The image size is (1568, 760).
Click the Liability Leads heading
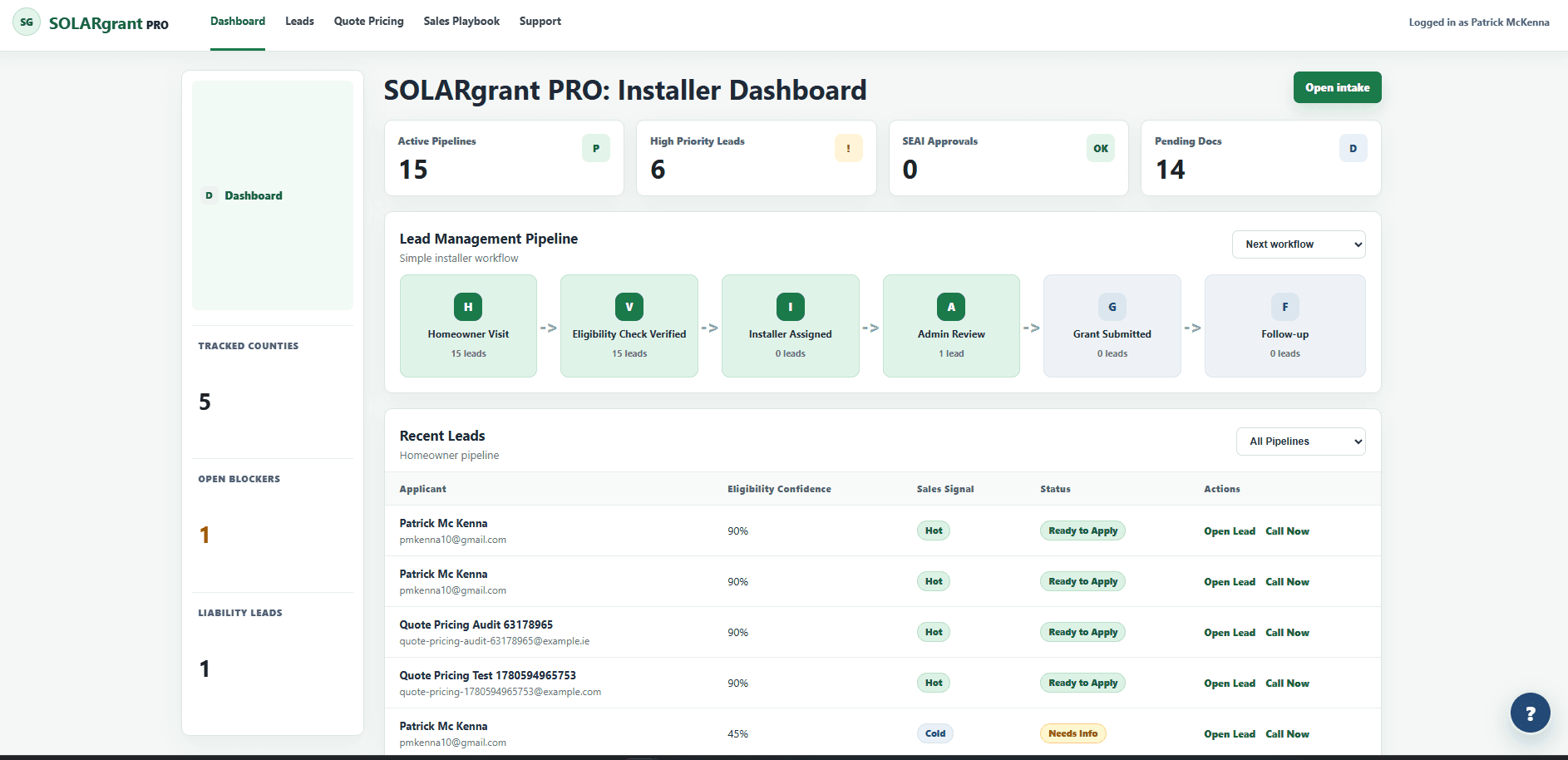click(x=240, y=613)
